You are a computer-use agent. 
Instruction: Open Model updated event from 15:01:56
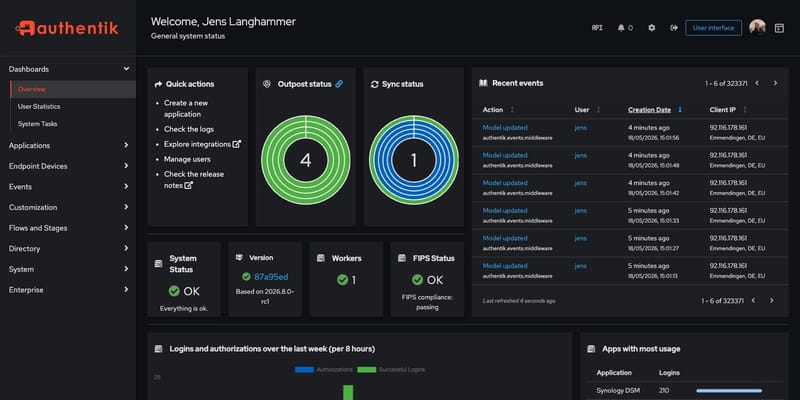(505, 128)
